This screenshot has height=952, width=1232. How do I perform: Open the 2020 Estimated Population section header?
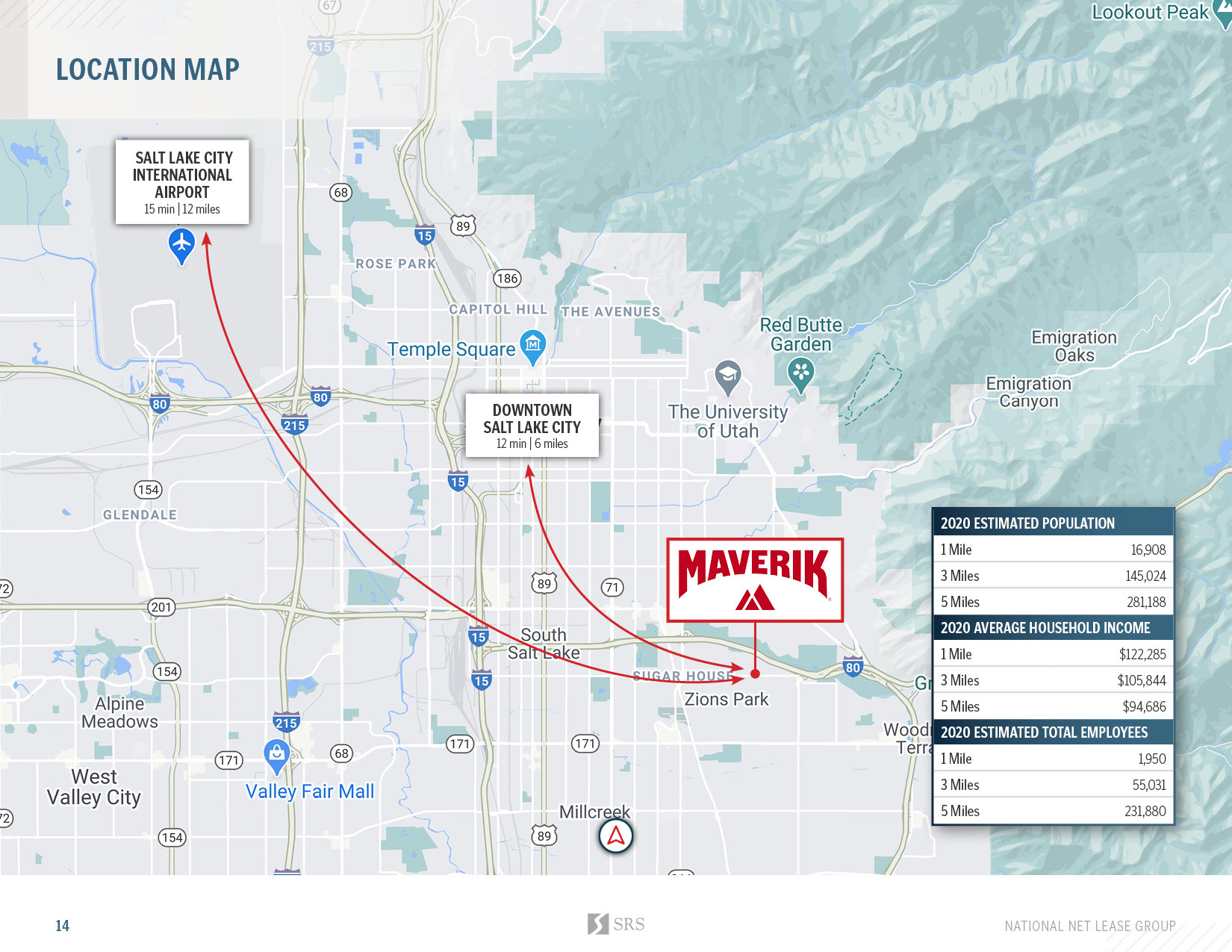pos(1053,523)
